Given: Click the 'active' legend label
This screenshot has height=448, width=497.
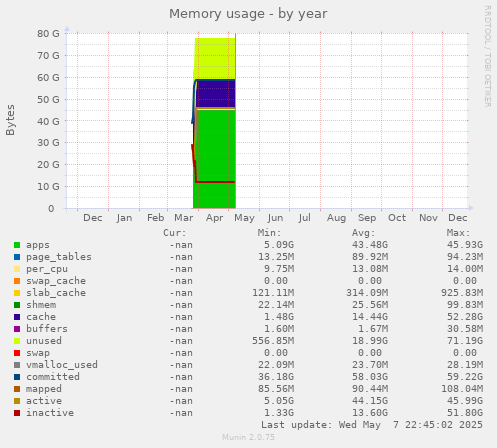Looking at the screenshot, I should [44, 401].
